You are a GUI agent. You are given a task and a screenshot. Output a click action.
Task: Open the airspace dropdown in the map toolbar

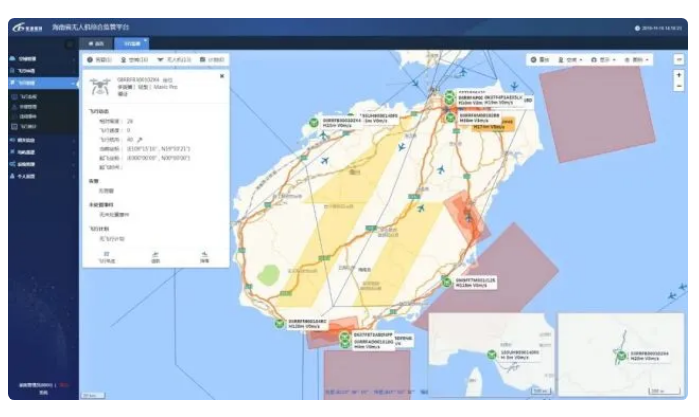(569, 60)
